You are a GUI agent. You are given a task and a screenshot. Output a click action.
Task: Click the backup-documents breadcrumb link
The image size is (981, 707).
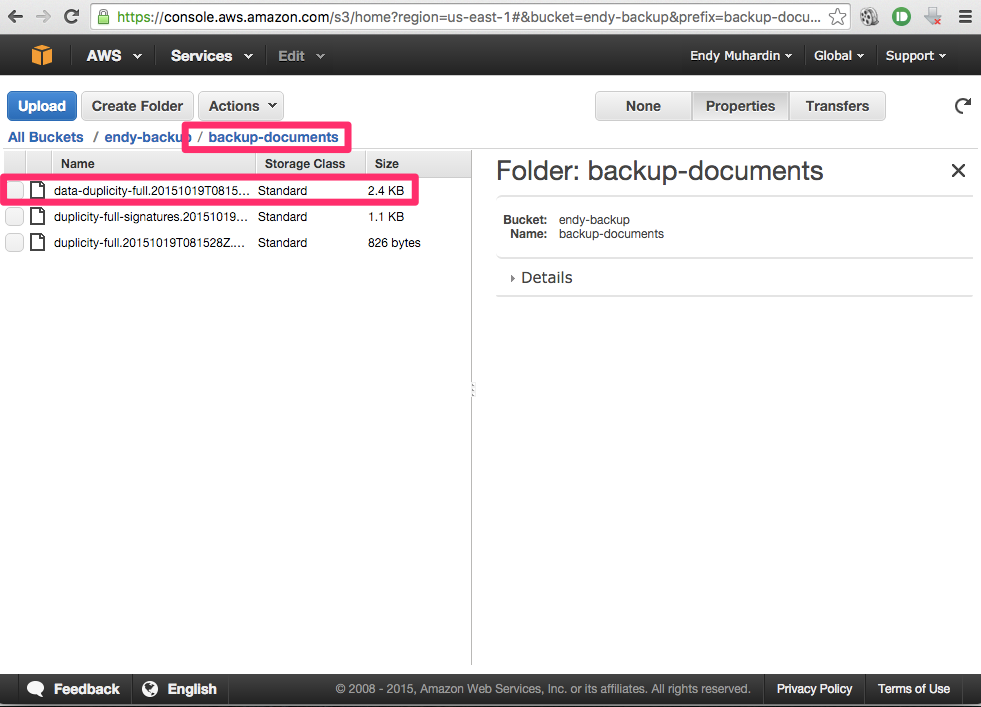273,137
